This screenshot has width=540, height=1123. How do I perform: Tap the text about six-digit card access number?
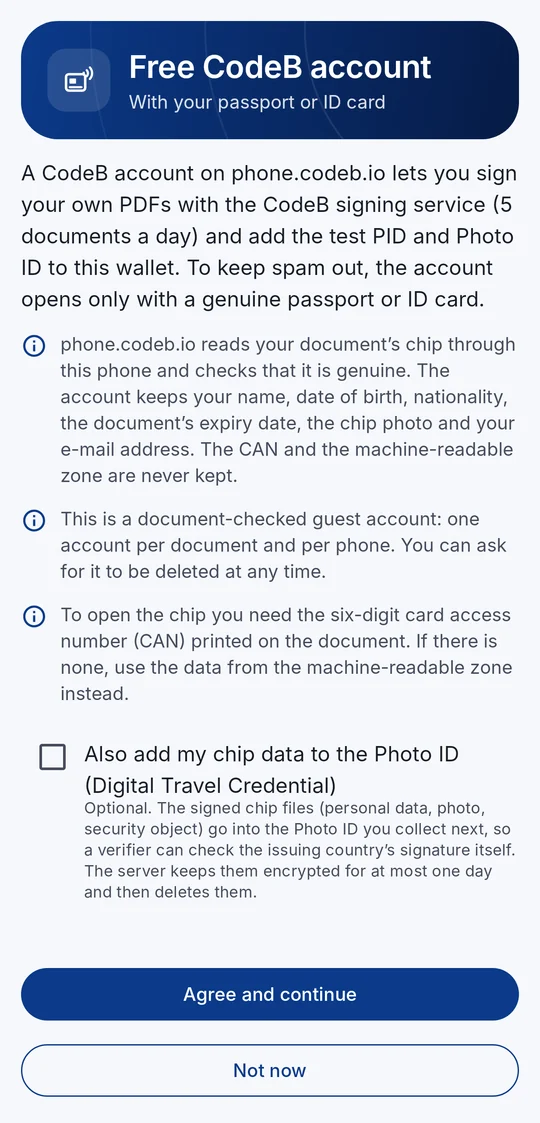(x=286, y=654)
